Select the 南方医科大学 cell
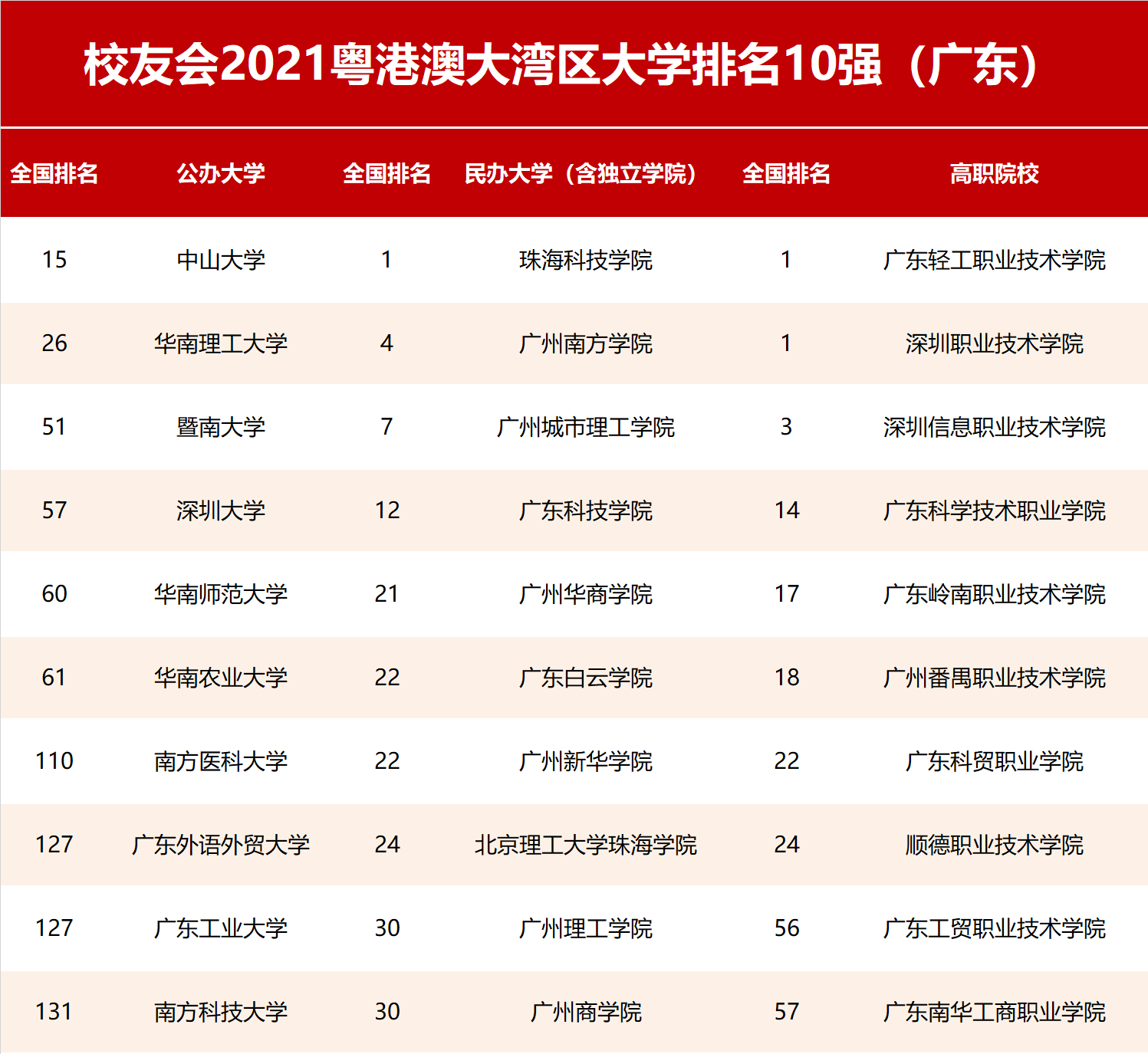 pyautogui.click(x=221, y=761)
